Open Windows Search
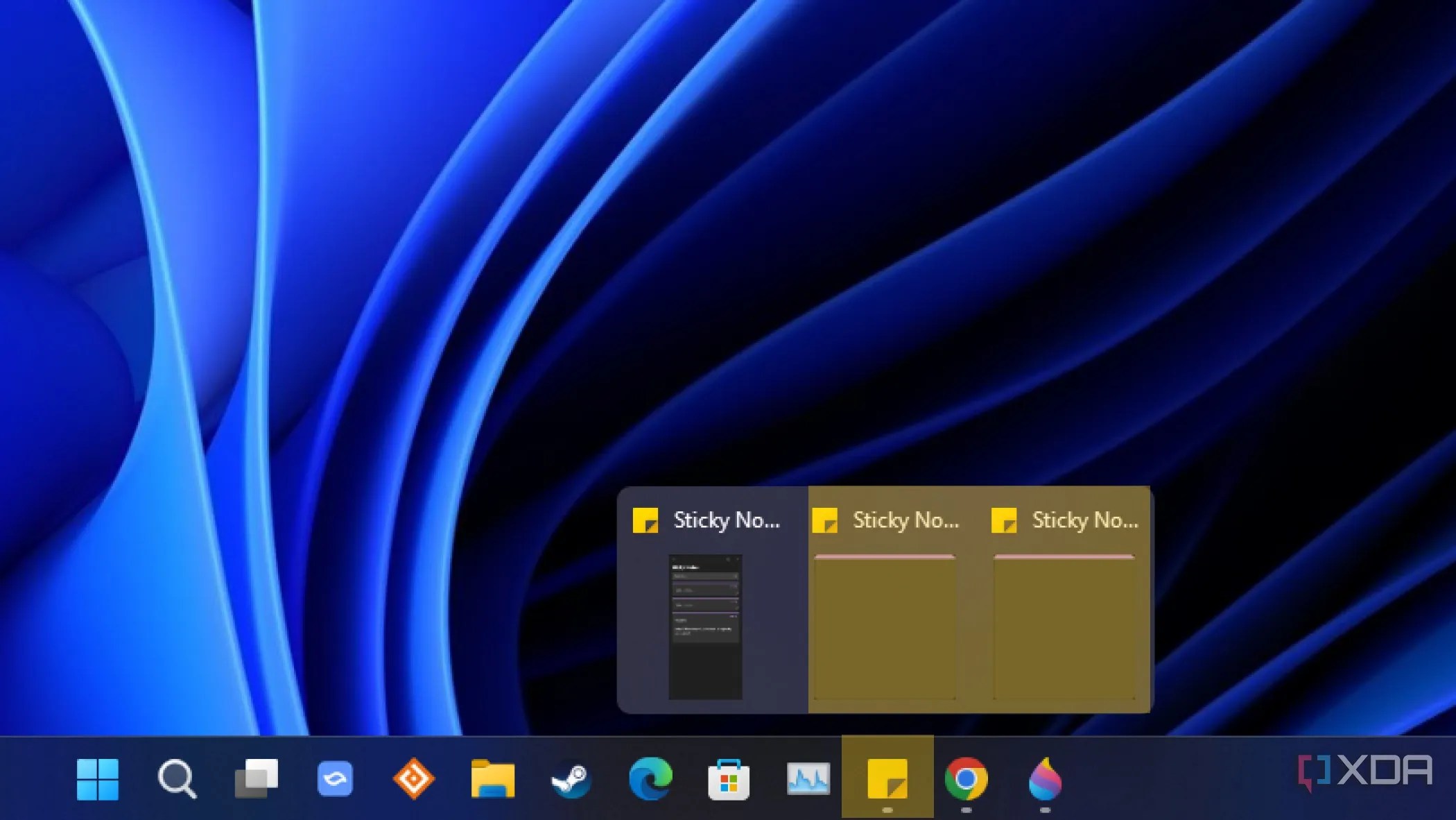Image resolution: width=1456 pixels, height=820 pixels. point(178,780)
